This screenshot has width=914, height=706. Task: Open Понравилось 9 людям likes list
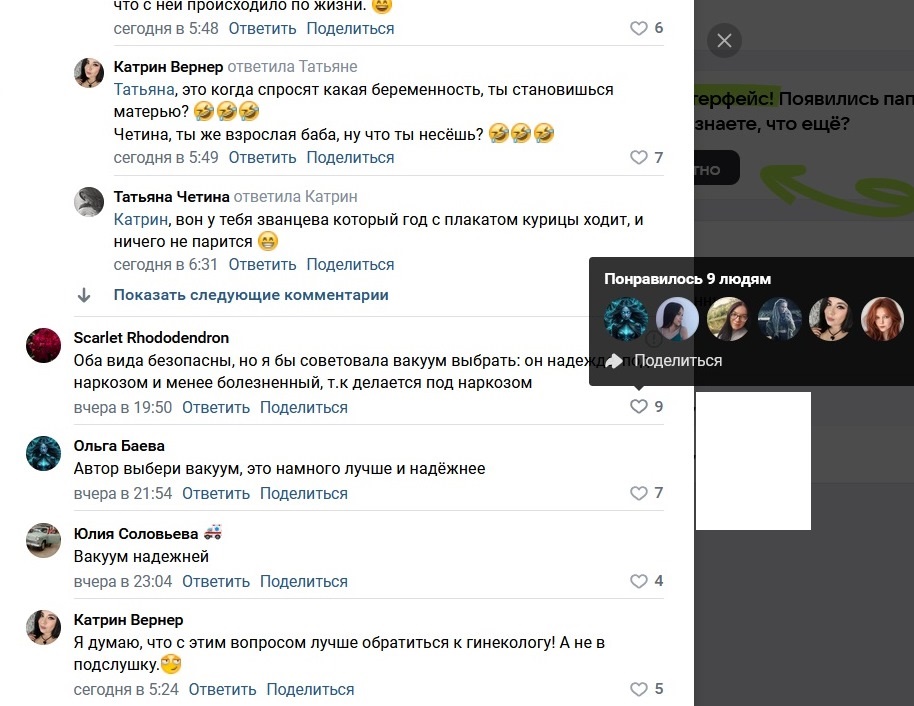click(x=687, y=279)
